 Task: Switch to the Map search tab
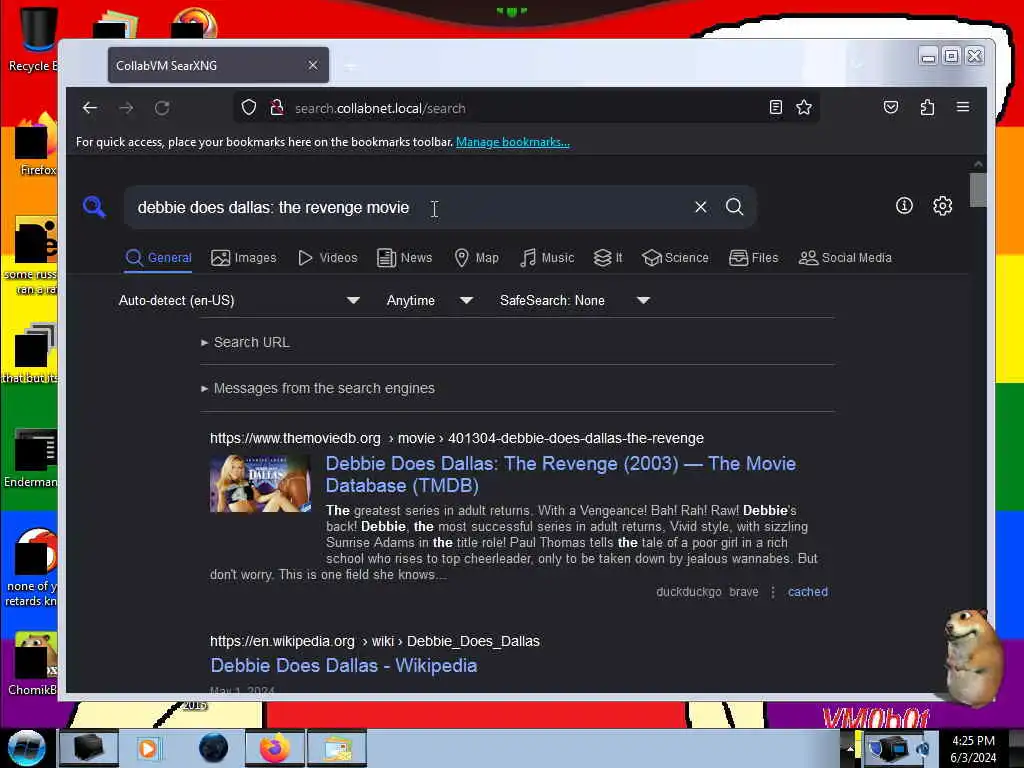tap(477, 258)
